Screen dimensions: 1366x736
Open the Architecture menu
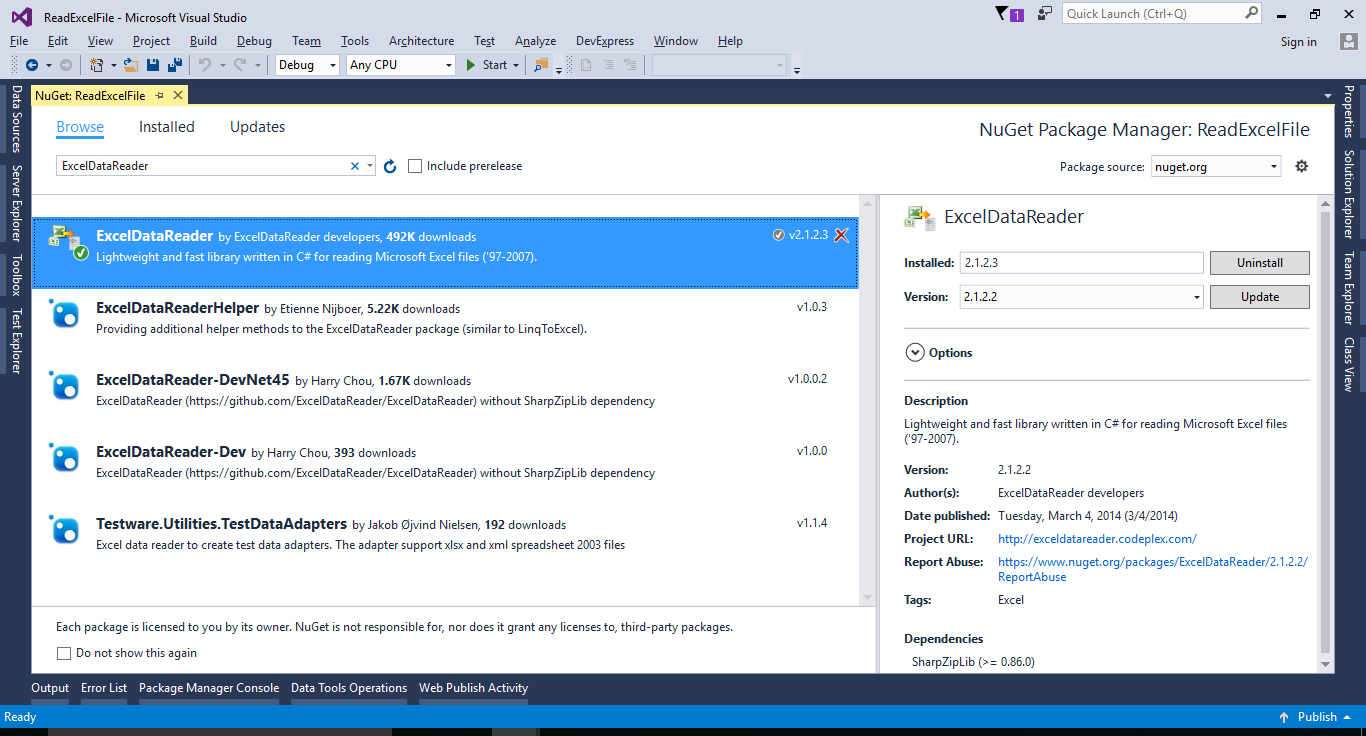pos(421,41)
